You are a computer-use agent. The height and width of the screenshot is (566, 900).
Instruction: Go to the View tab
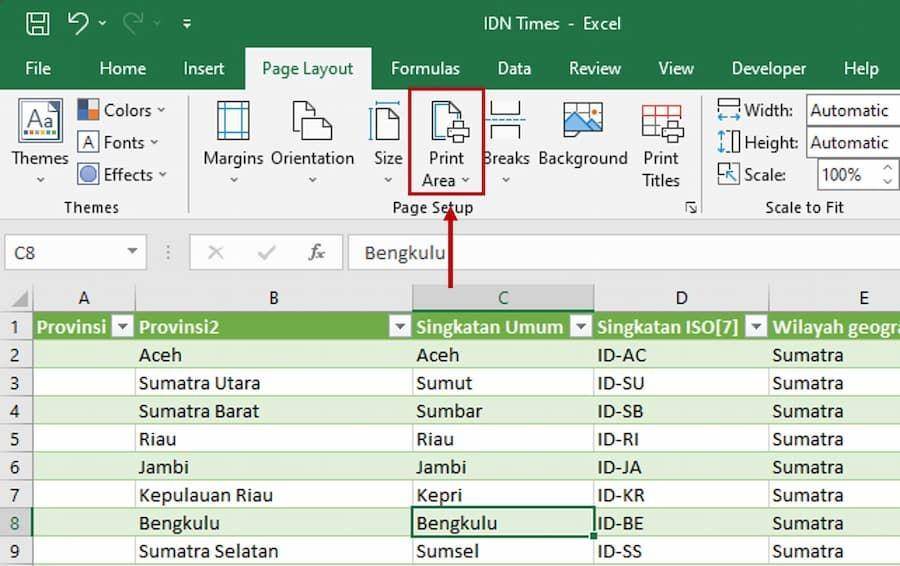676,68
